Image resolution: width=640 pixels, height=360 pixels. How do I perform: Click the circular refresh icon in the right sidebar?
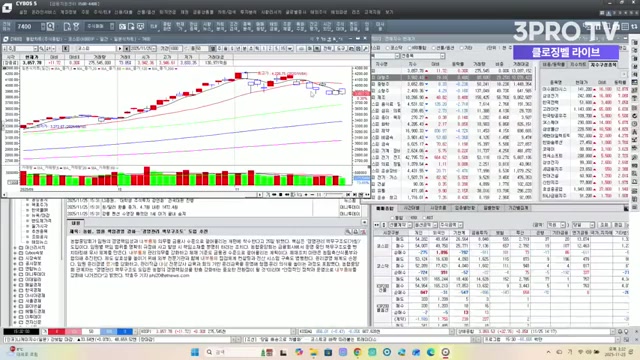click(x=635, y=116)
